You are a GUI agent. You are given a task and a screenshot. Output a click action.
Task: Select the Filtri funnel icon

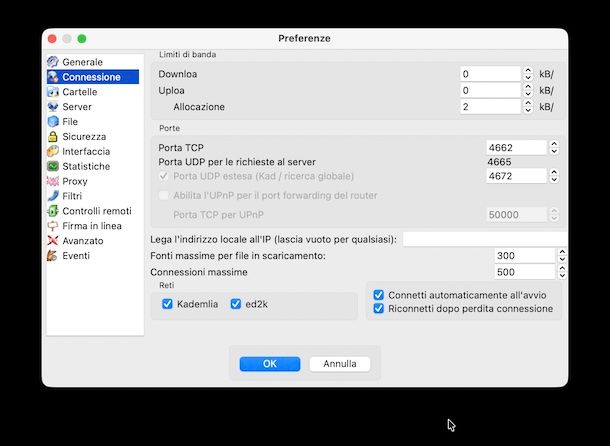click(53, 197)
